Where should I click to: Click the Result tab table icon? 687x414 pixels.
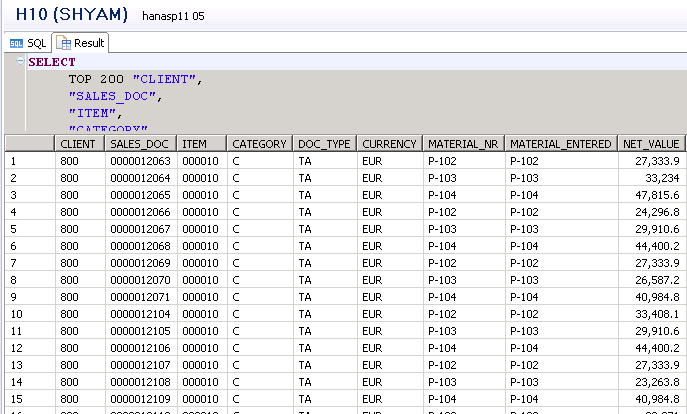point(63,43)
